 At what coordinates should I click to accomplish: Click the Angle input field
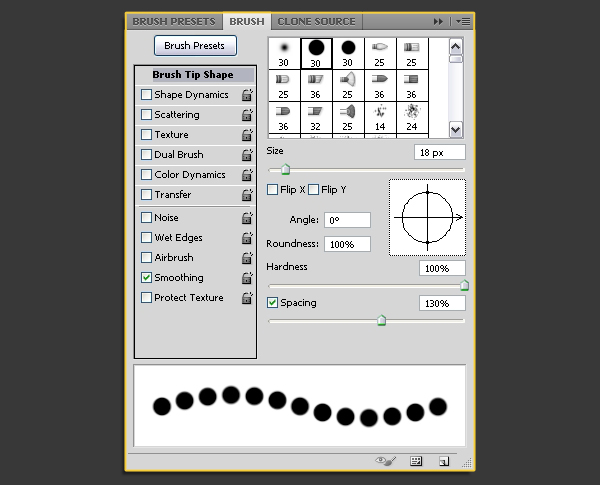click(x=347, y=220)
